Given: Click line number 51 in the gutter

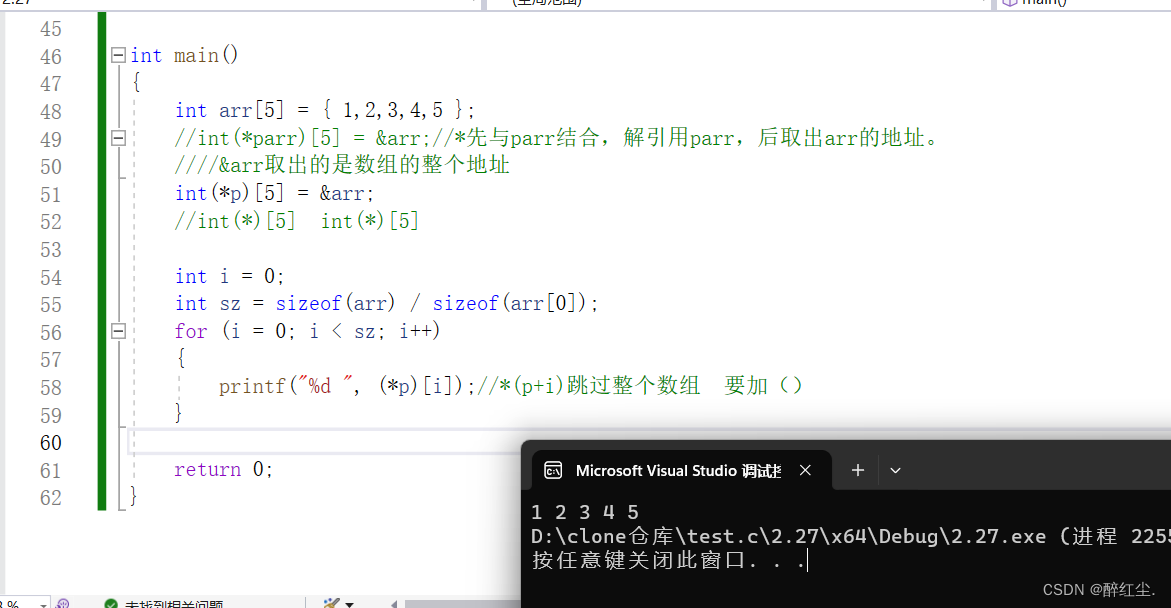Looking at the screenshot, I should (51, 194).
